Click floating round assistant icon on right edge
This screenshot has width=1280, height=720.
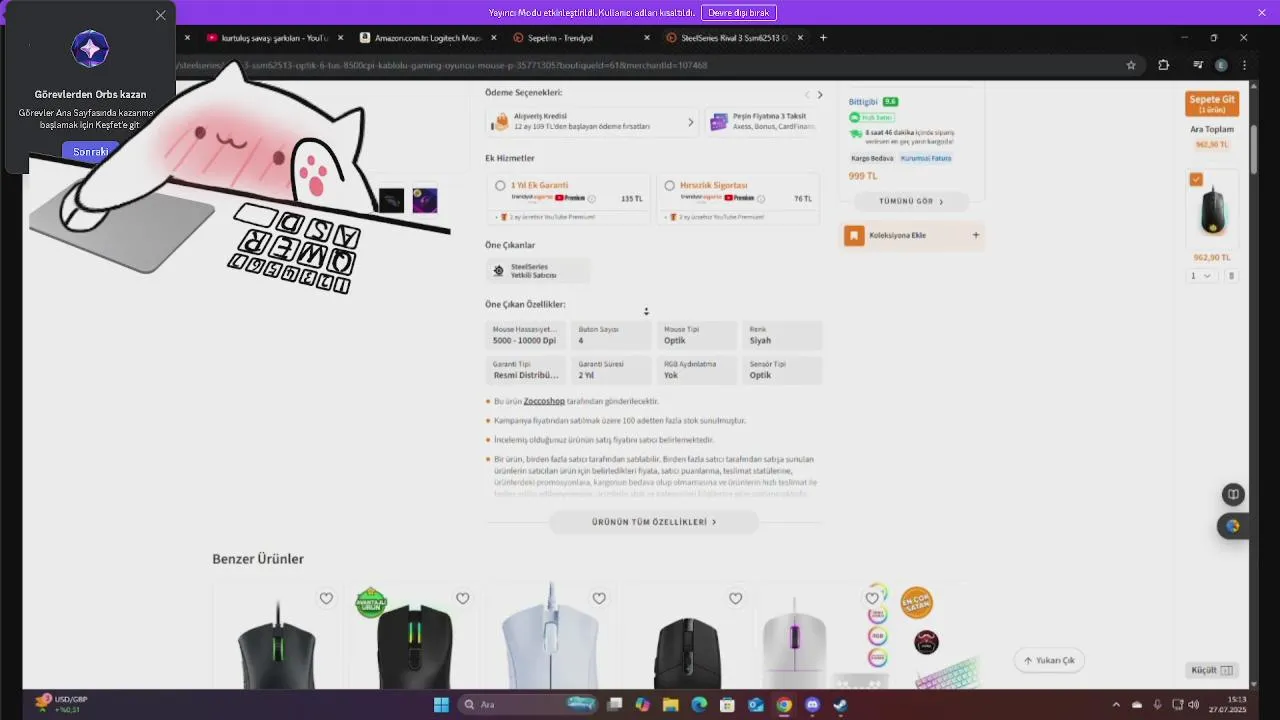[x=1232, y=526]
